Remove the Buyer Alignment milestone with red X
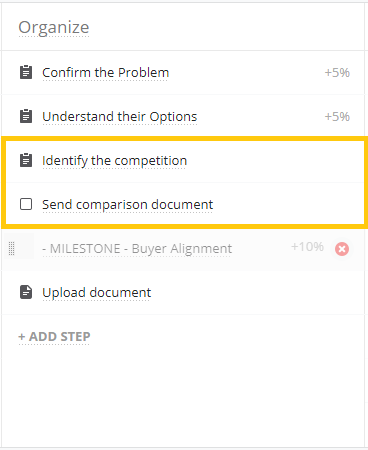The height and width of the screenshot is (450, 368). click(342, 249)
